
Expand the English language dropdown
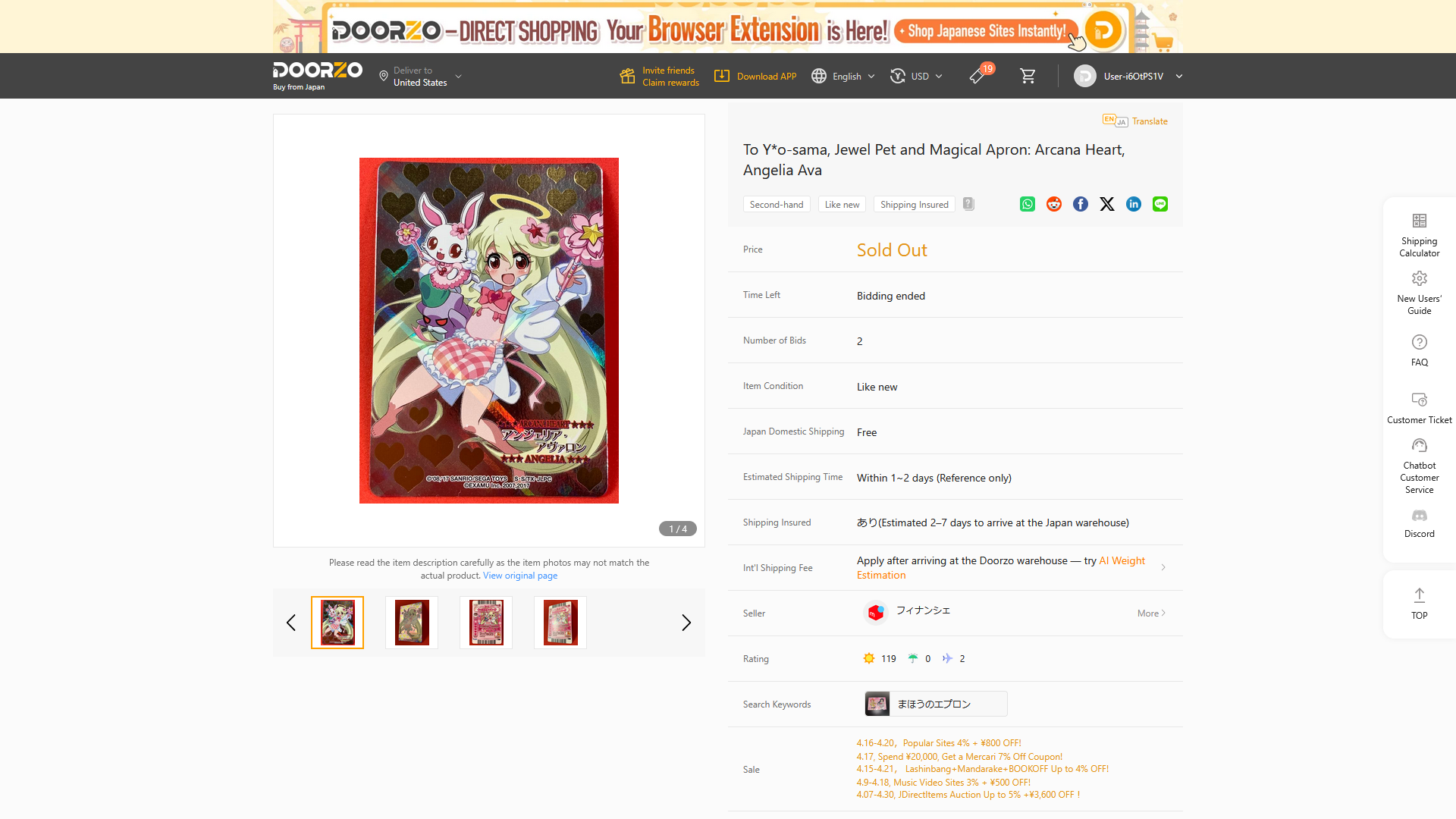[x=843, y=76]
